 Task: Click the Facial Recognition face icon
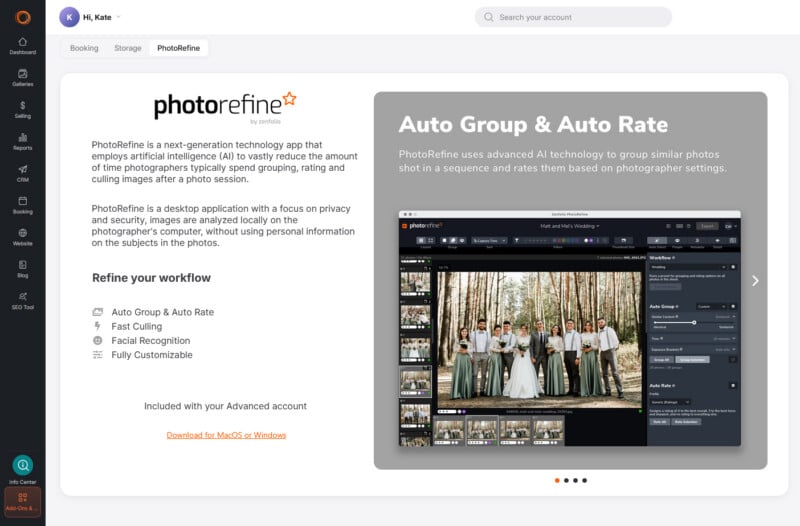pyautogui.click(x=97, y=340)
